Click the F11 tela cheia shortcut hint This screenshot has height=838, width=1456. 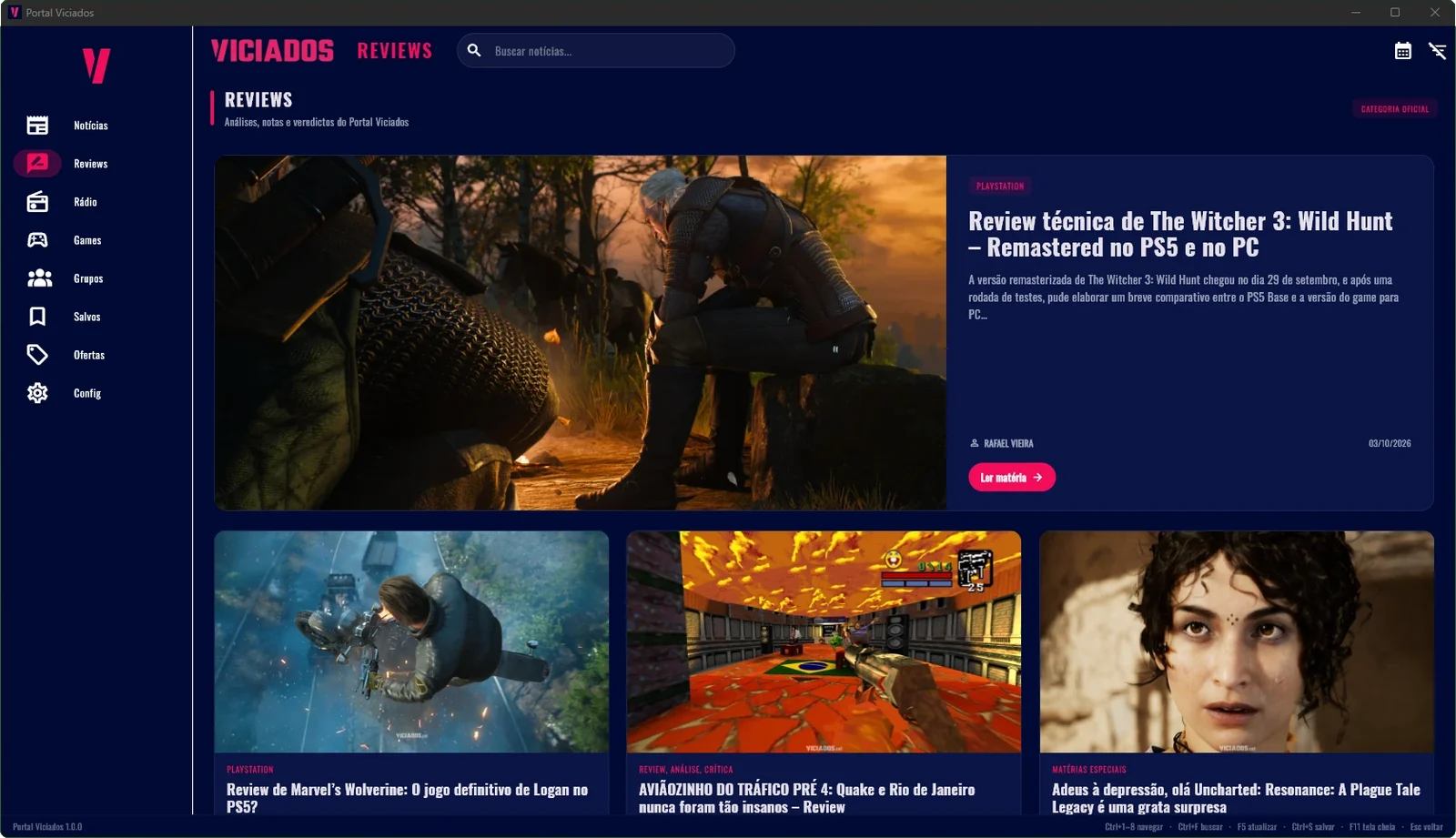pyautogui.click(x=1372, y=827)
